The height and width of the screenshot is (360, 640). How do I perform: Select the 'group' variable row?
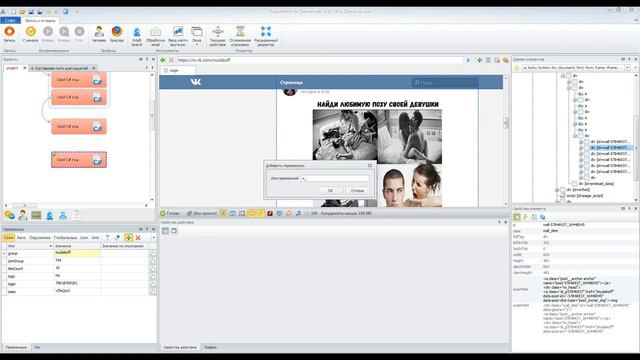coord(79,253)
